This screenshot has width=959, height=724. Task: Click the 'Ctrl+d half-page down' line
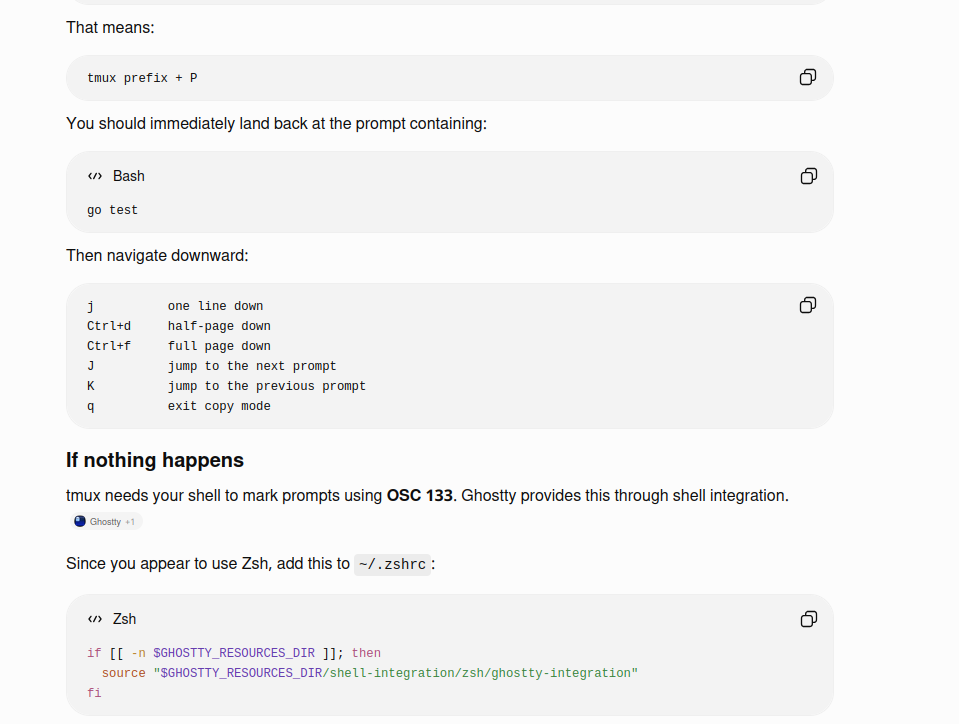click(x=179, y=326)
